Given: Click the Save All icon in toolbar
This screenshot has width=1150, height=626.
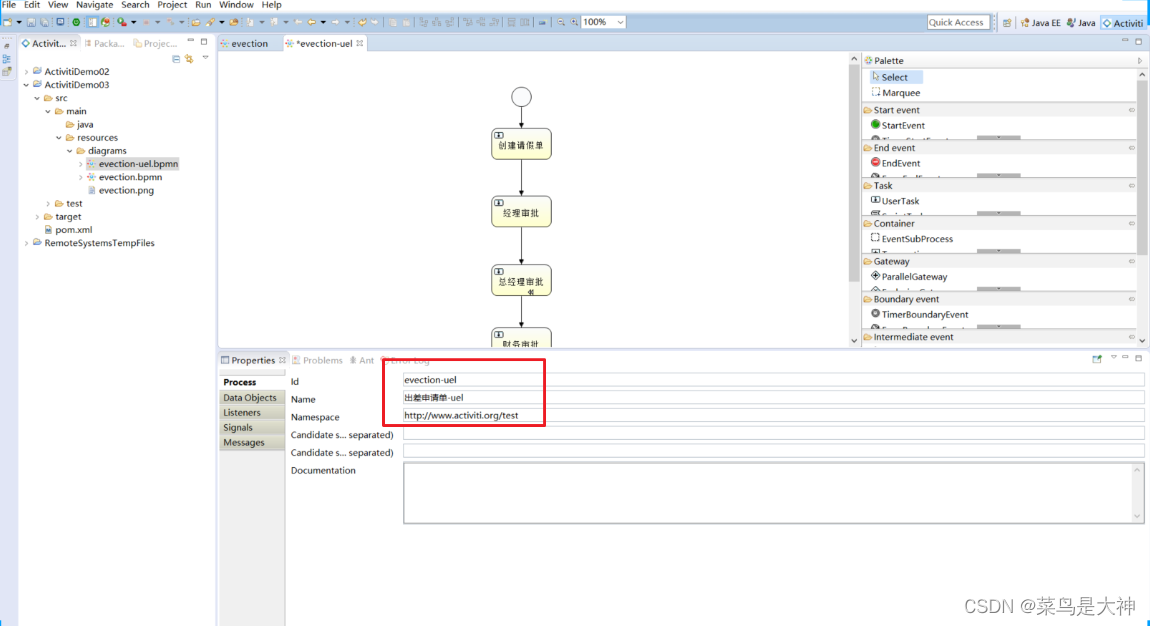Looking at the screenshot, I should [x=44, y=22].
